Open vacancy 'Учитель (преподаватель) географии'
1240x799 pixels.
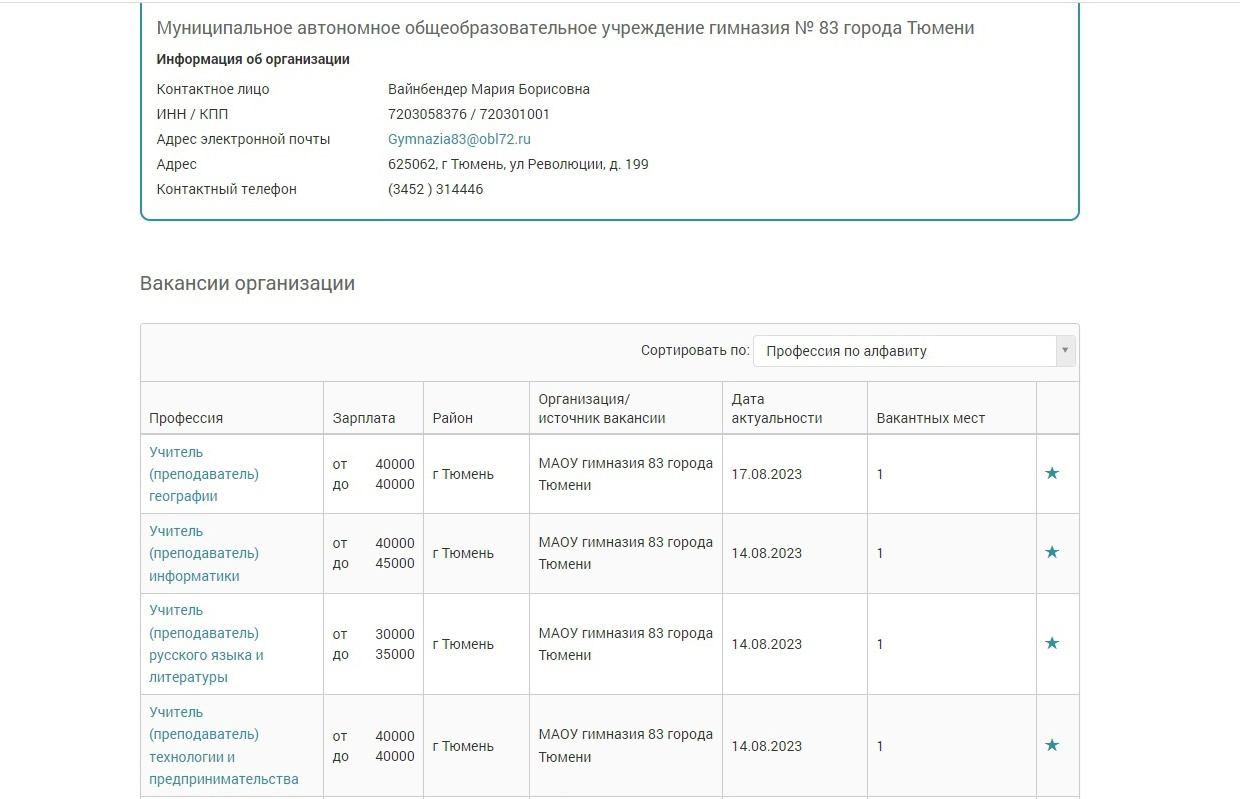(204, 474)
